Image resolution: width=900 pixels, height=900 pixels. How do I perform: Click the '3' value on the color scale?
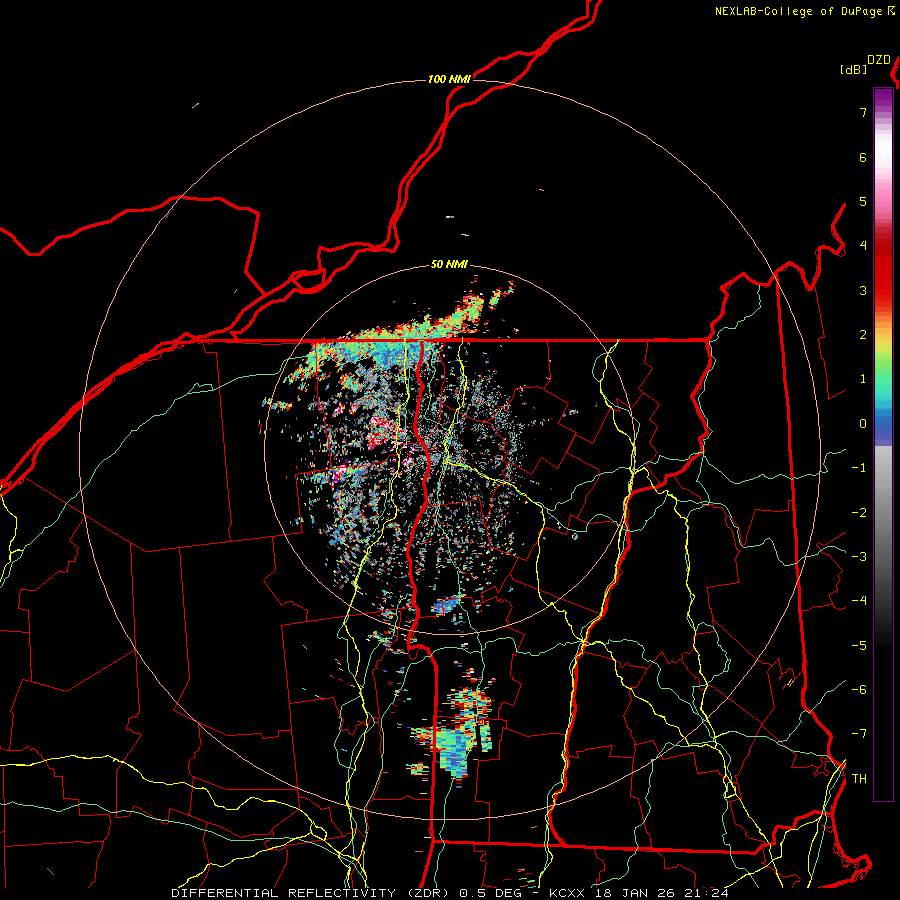click(863, 290)
